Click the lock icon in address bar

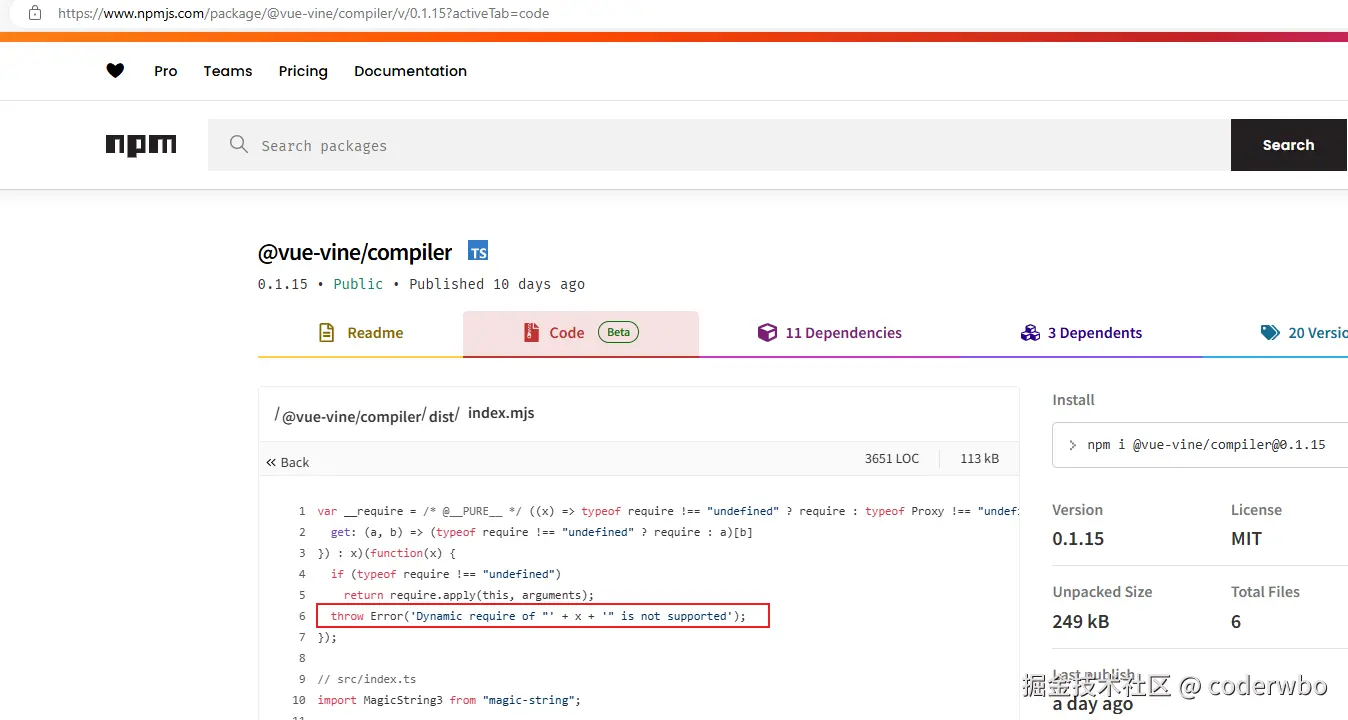pyautogui.click(x=35, y=14)
